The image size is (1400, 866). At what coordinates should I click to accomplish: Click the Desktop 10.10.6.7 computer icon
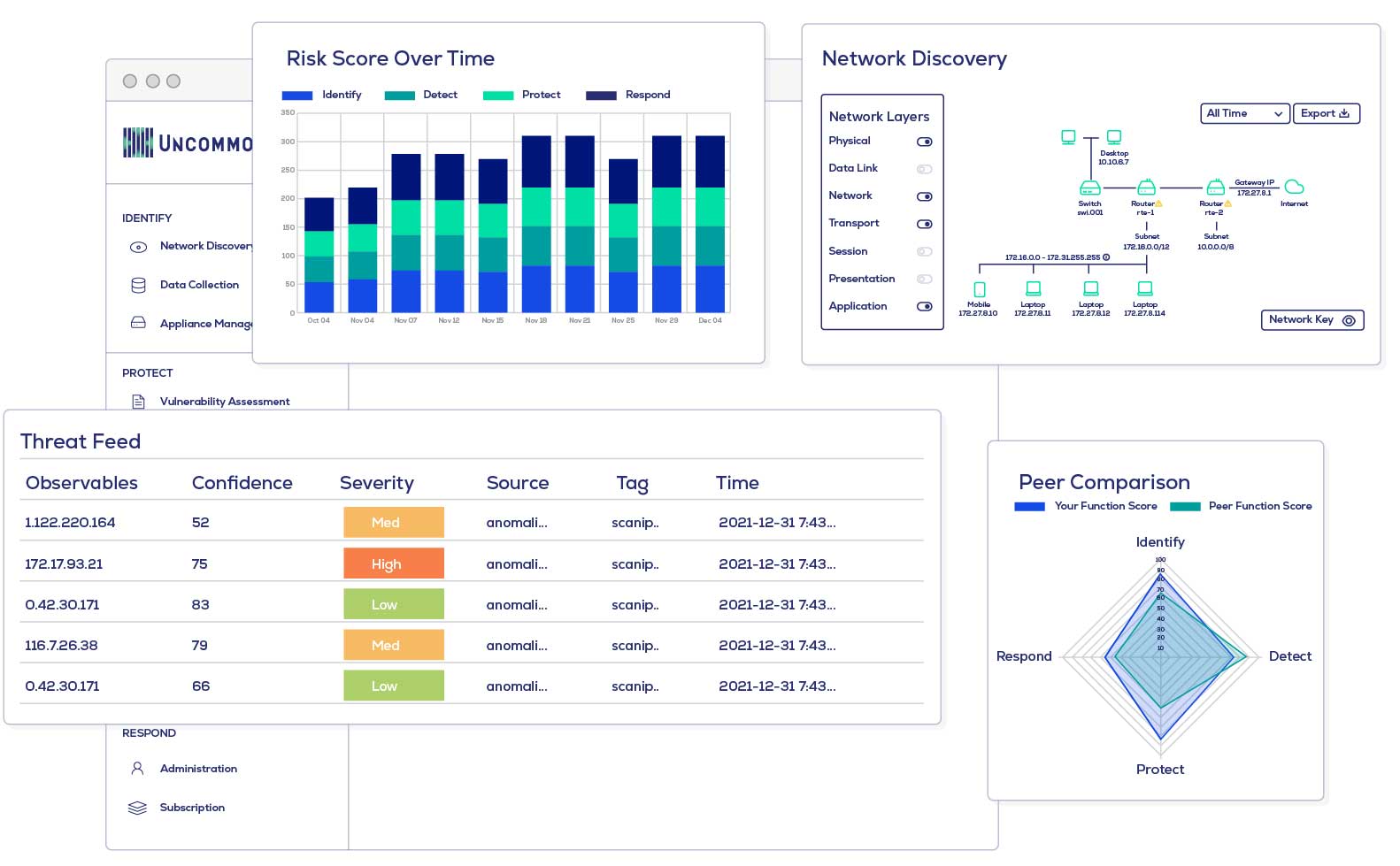pyautogui.click(x=1114, y=137)
